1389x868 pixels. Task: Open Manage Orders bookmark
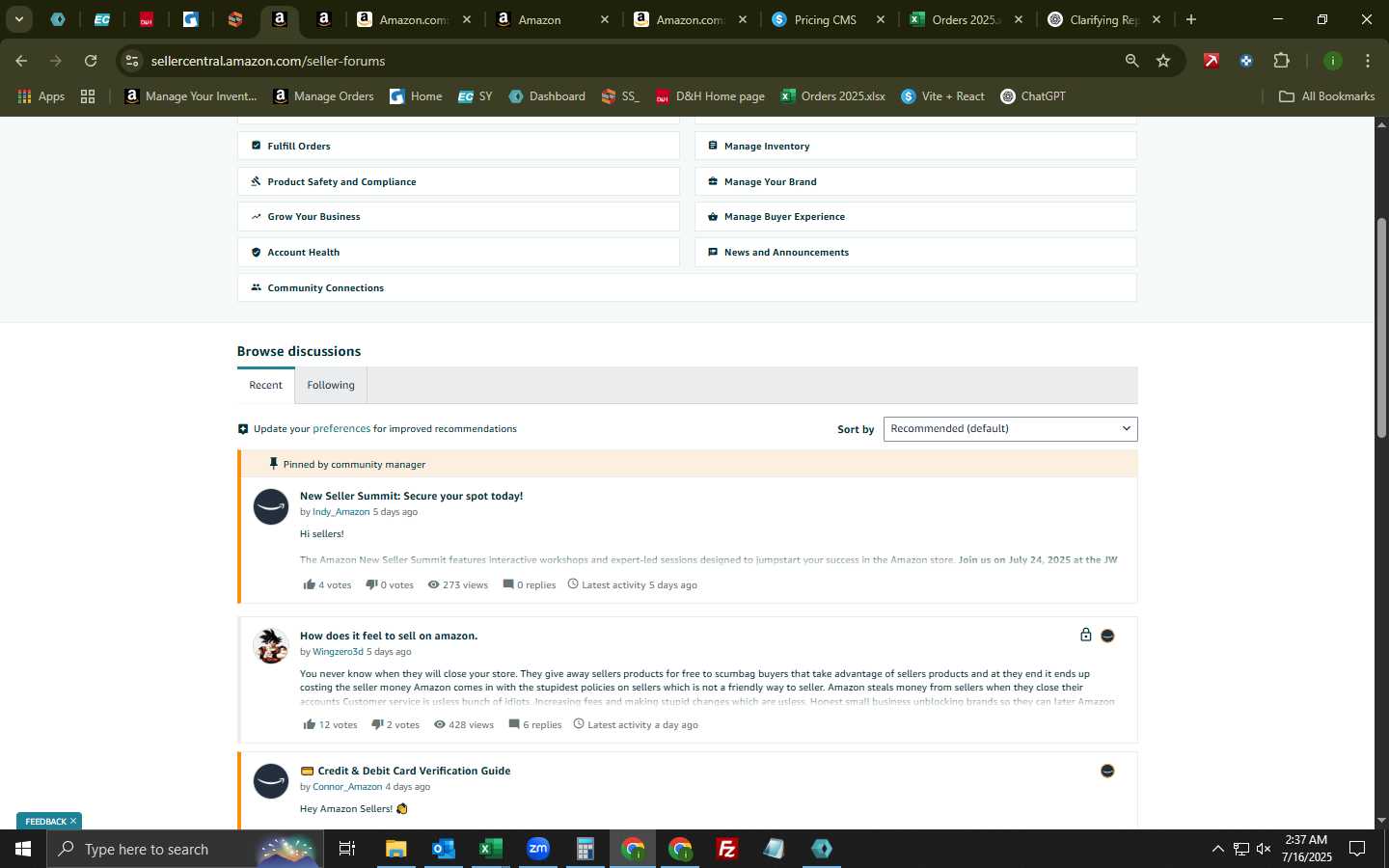(324, 96)
